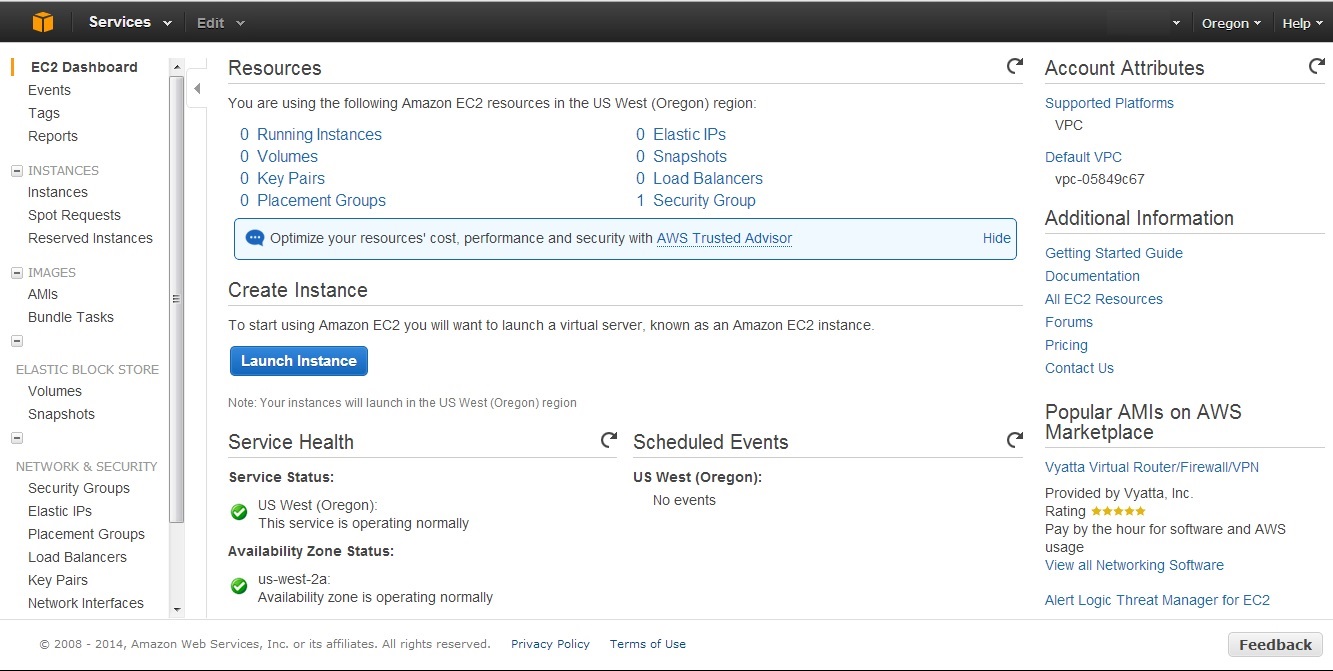This screenshot has width=1333, height=671.
Task: Open the All EC2 Resources link
Action: click(x=1104, y=299)
